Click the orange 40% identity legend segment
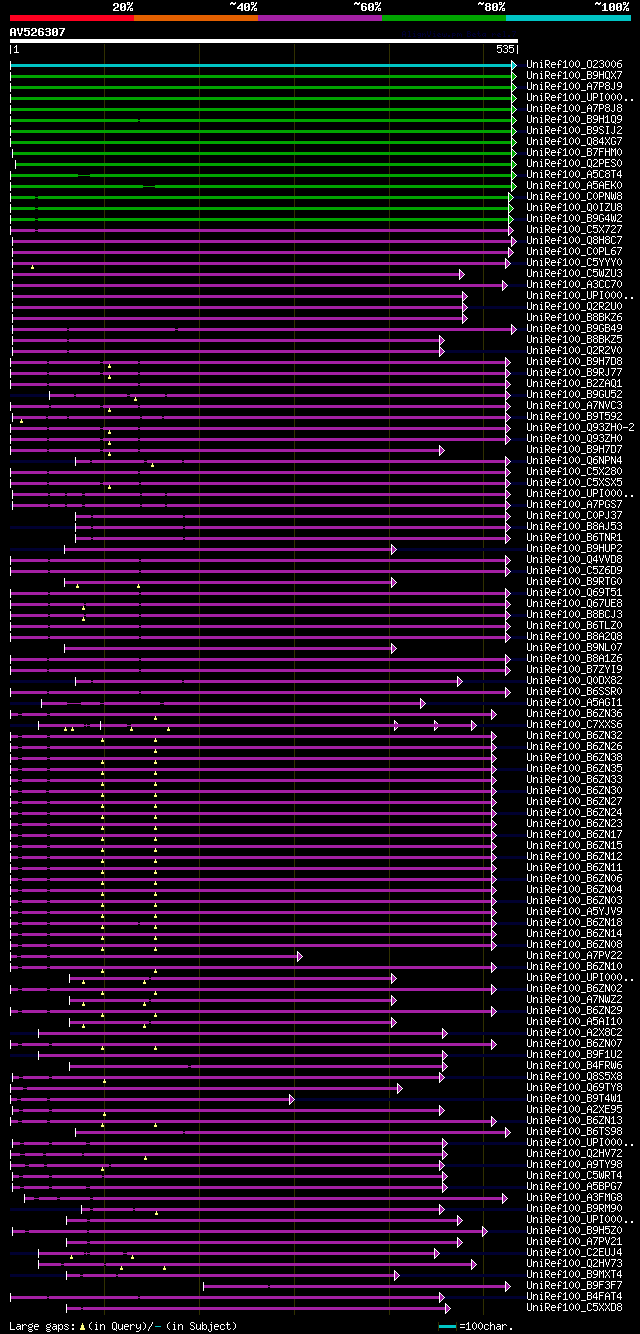The image size is (640, 1334). click(195, 17)
